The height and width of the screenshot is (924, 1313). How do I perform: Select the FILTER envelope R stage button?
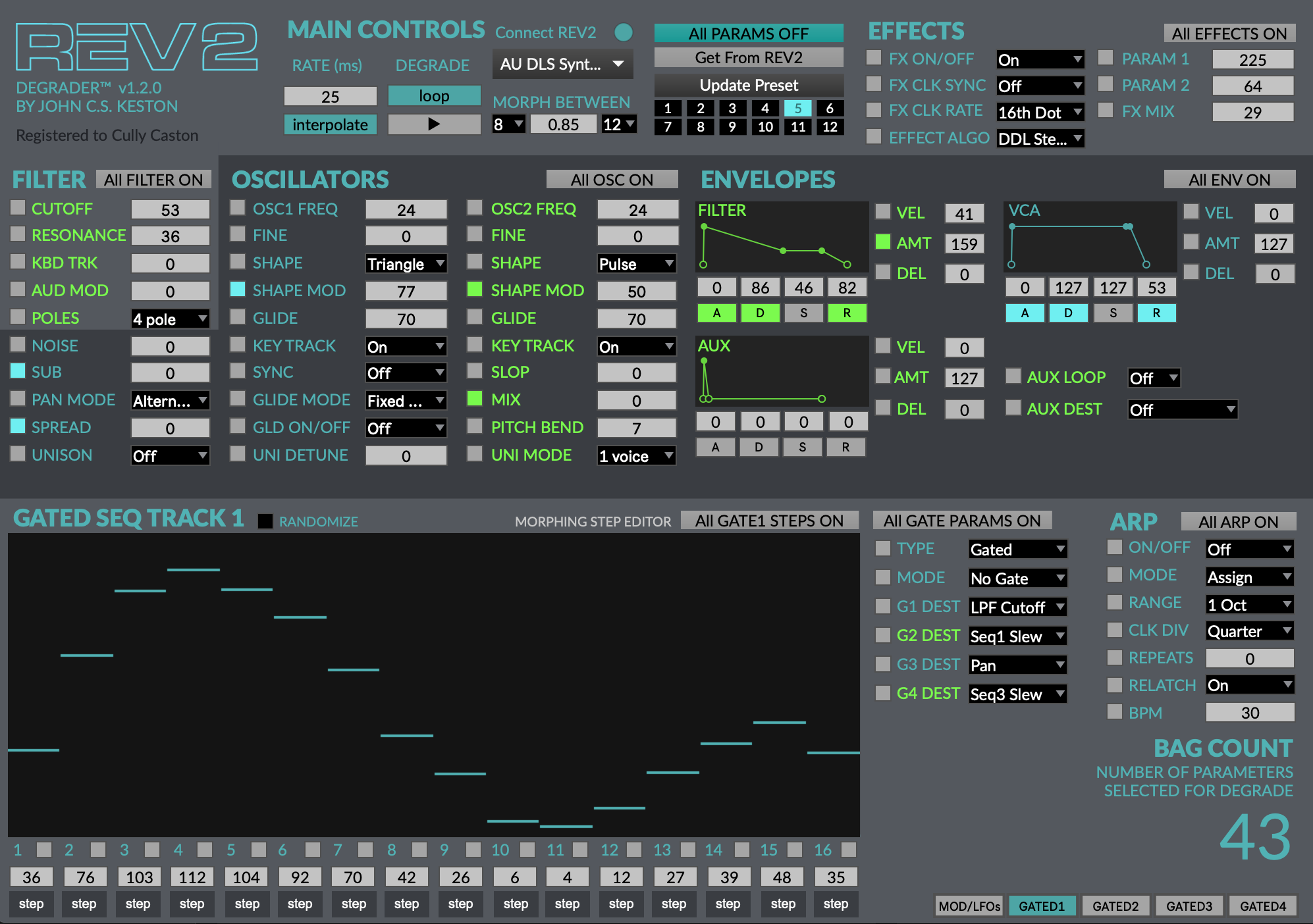(x=847, y=313)
